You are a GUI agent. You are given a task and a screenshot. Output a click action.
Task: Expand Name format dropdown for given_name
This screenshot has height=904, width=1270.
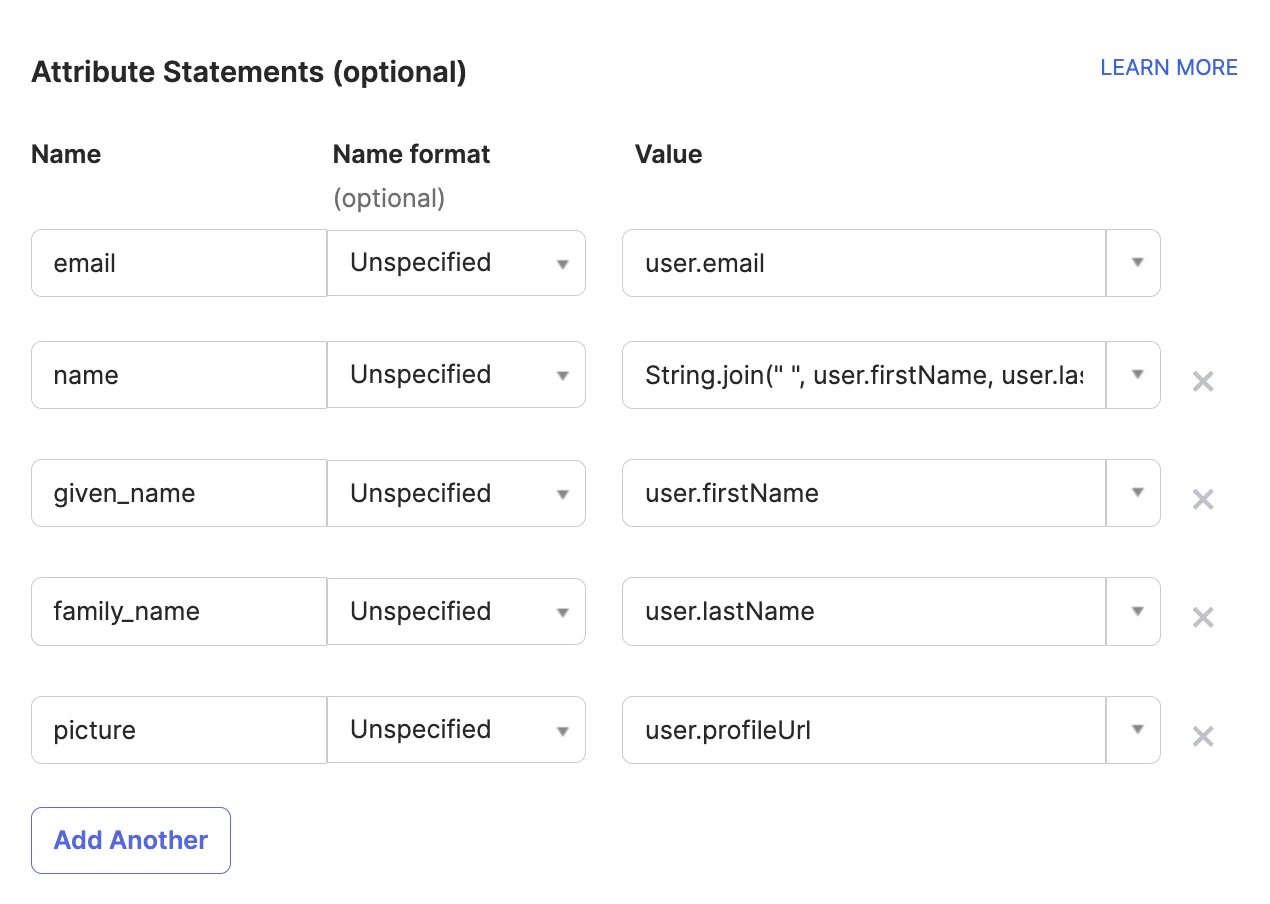coord(456,493)
